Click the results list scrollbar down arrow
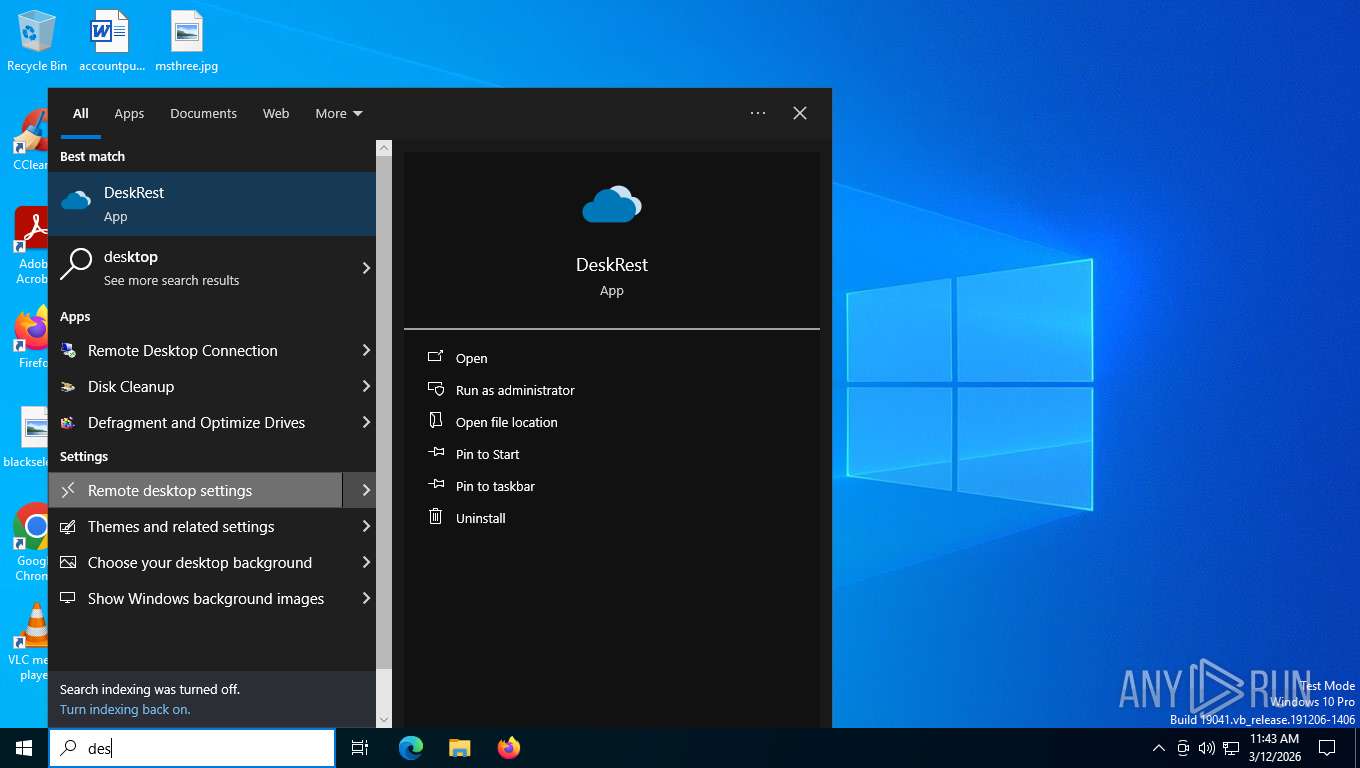 tap(384, 720)
